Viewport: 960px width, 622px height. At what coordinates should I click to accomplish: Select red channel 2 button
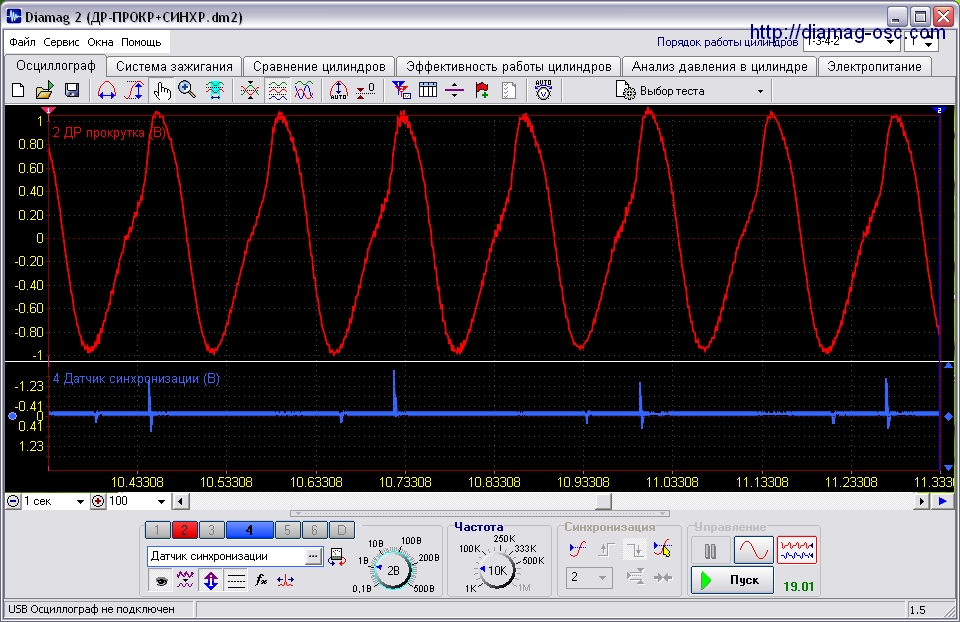(x=184, y=530)
